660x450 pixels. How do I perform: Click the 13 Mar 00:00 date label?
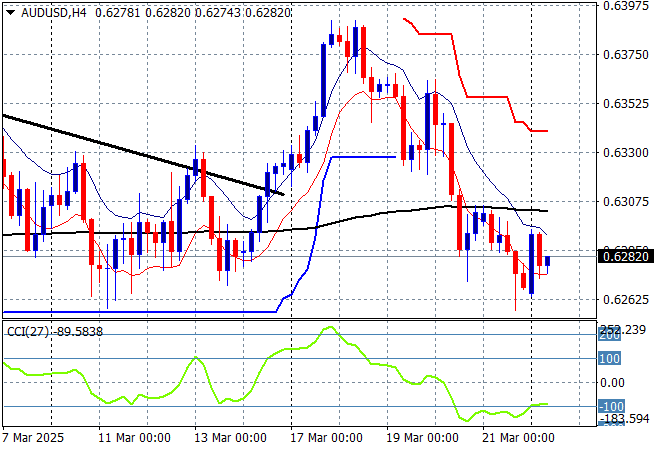tap(230, 438)
